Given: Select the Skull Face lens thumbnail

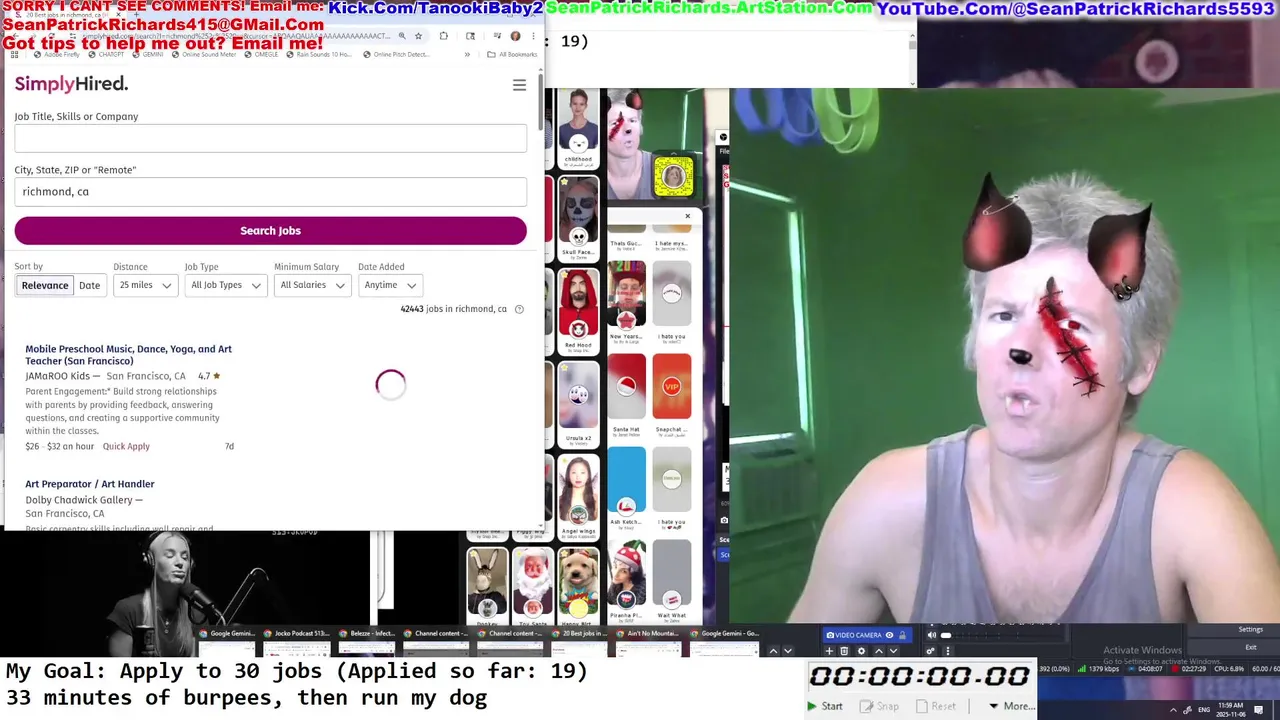Looking at the screenshot, I should coord(578,218).
